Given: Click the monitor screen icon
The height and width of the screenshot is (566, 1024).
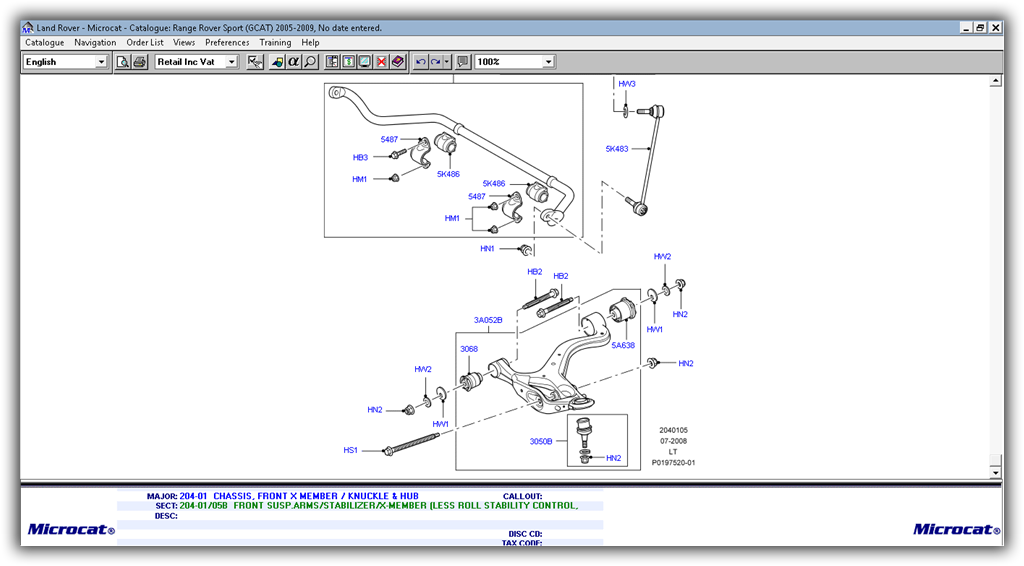Looking at the screenshot, I should tap(364, 61).
